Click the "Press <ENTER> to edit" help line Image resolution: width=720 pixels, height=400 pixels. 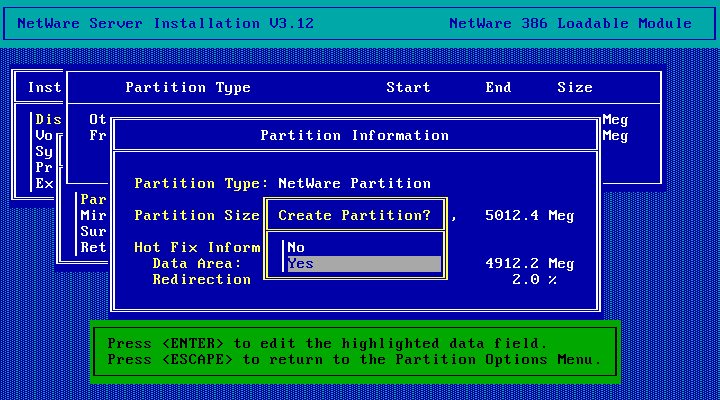coord(327,344)
